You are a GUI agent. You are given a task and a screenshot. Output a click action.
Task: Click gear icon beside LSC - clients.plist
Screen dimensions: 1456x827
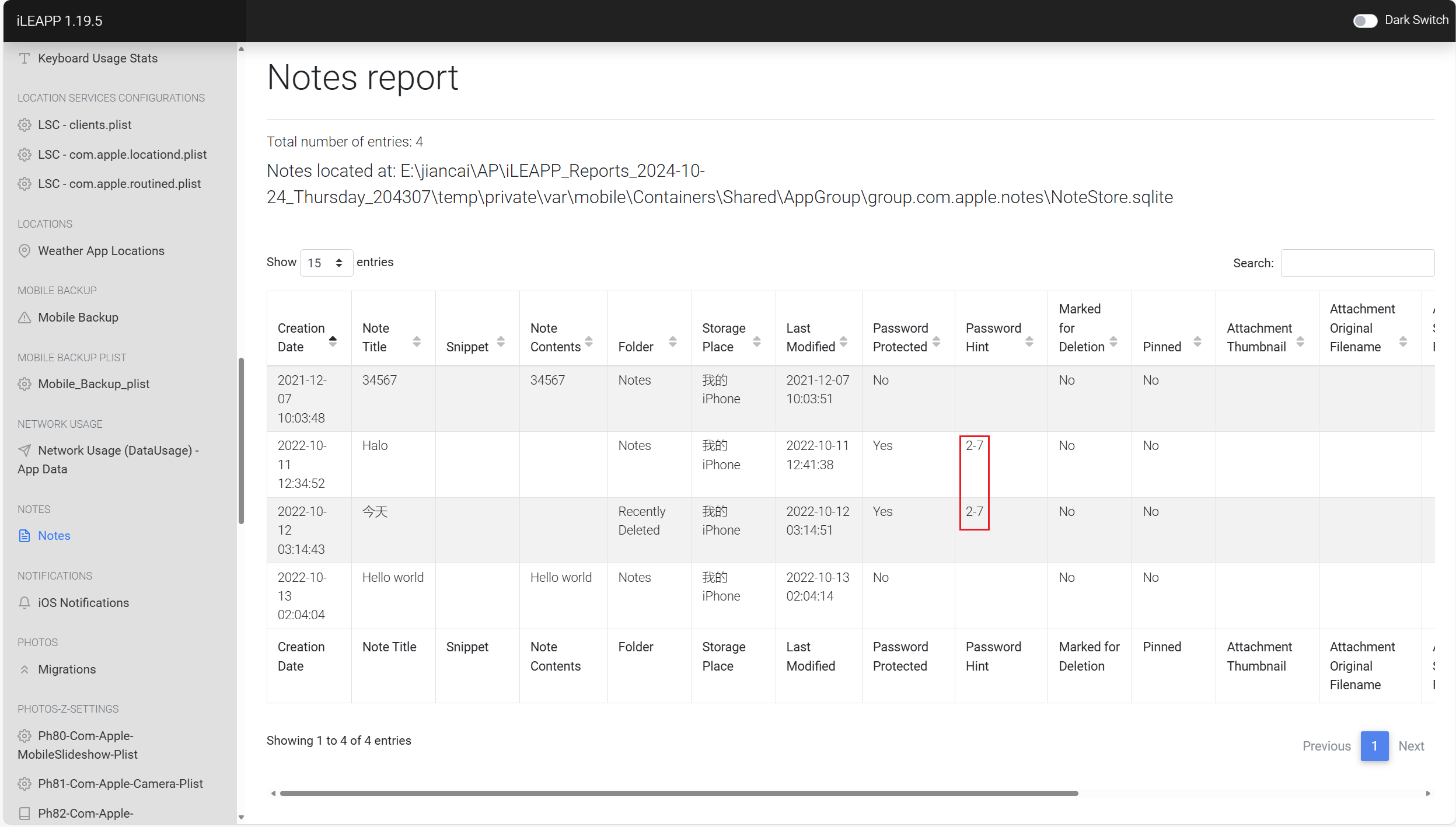point(25,125)
